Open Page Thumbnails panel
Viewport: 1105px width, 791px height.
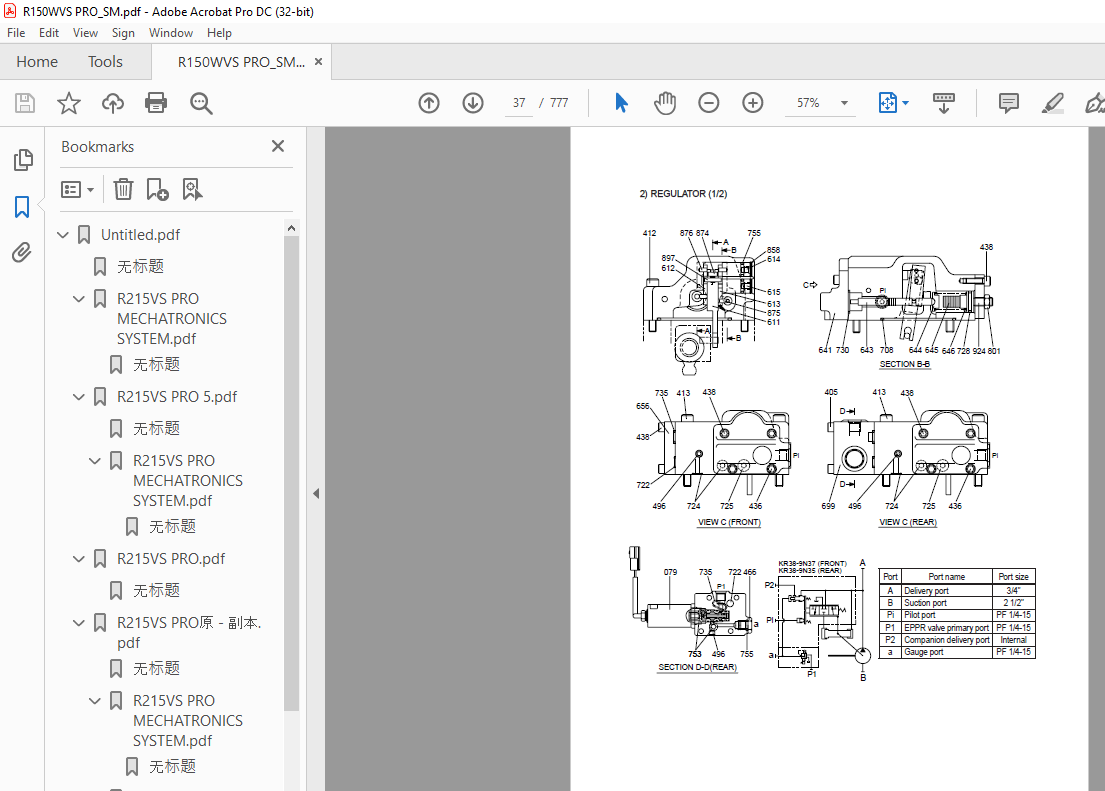[x=23, y=160]
